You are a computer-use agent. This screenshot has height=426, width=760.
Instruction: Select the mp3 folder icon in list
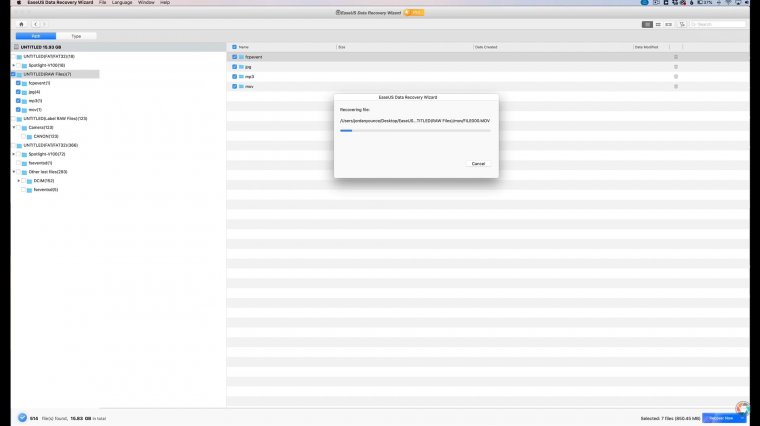coord(241,77)
